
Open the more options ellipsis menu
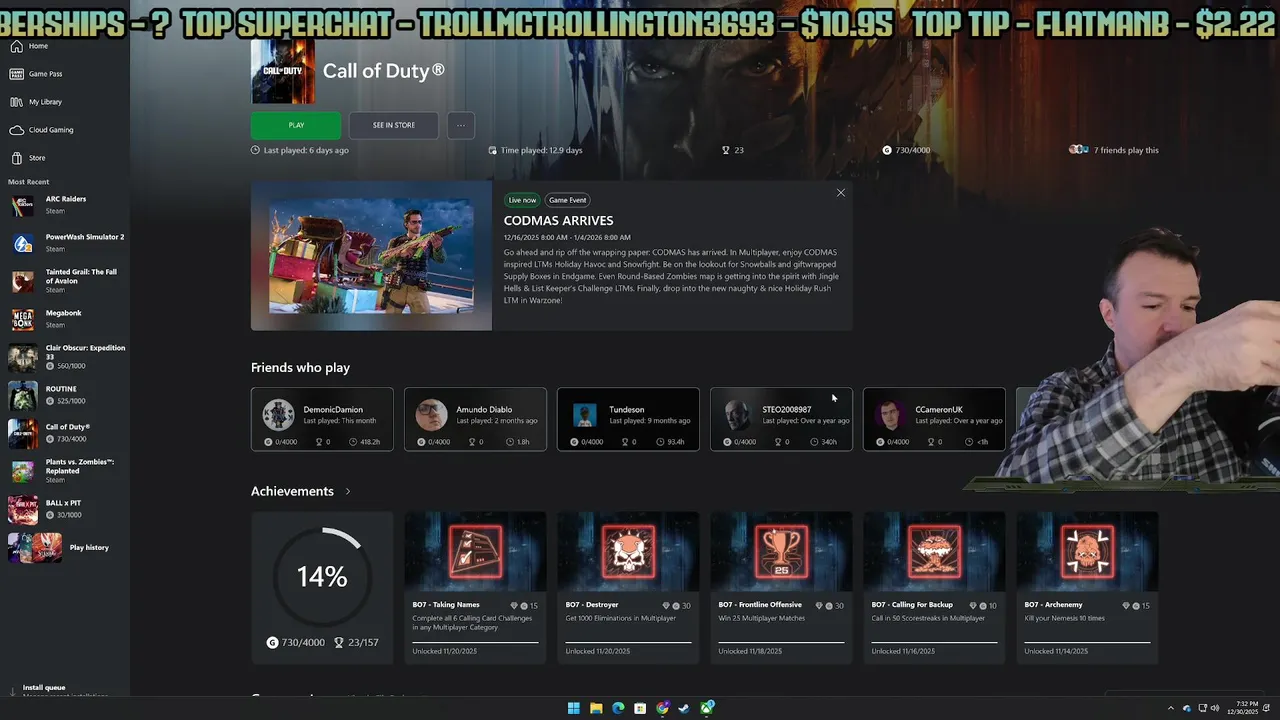point(461,125)
